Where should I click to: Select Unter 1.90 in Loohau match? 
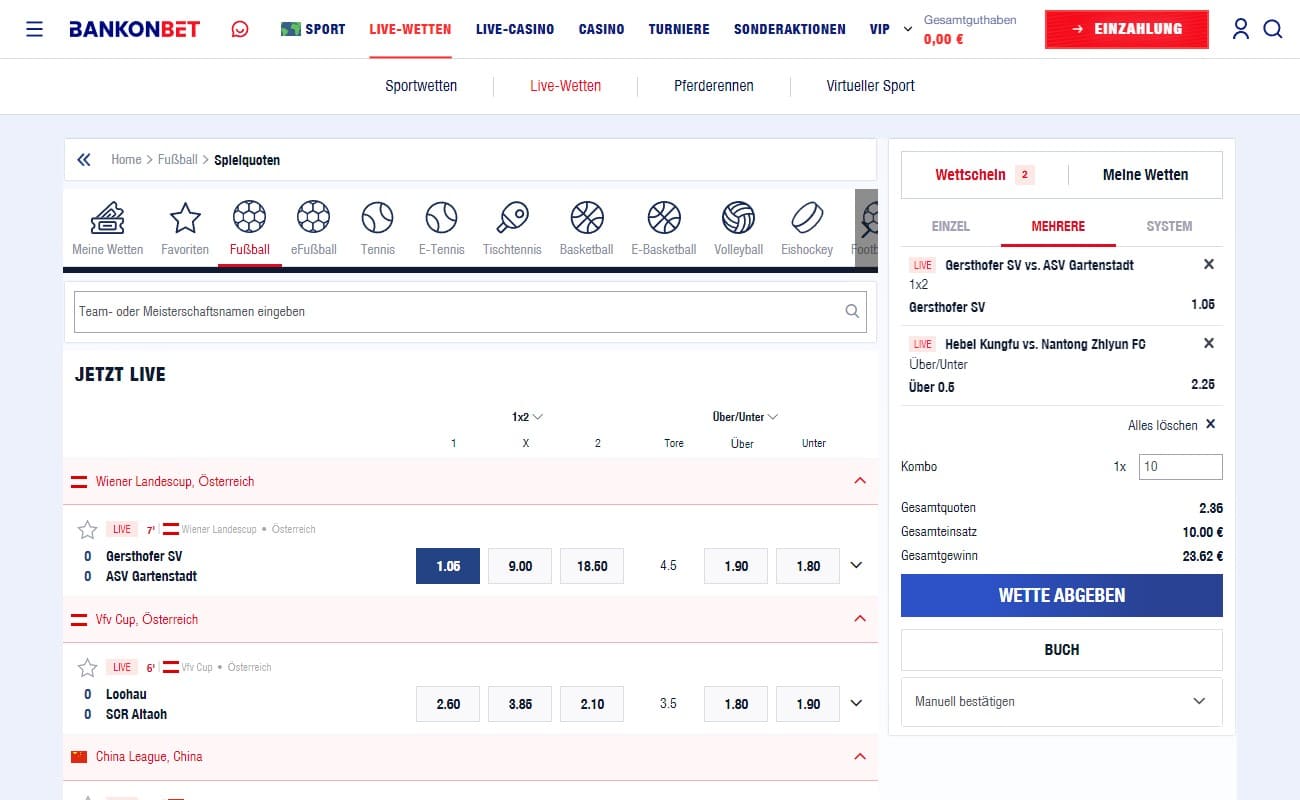click(x=808, y=704)
